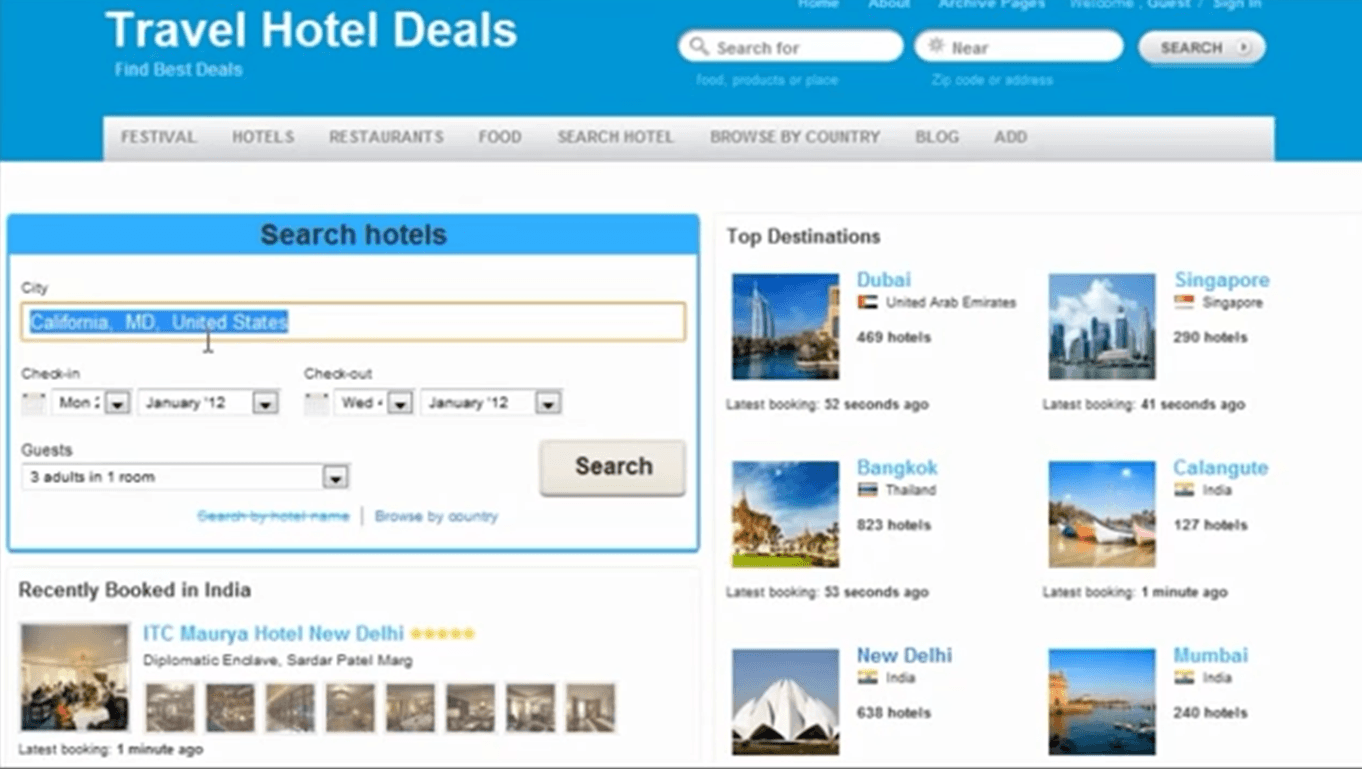Click the City input field

coord(354,322)
